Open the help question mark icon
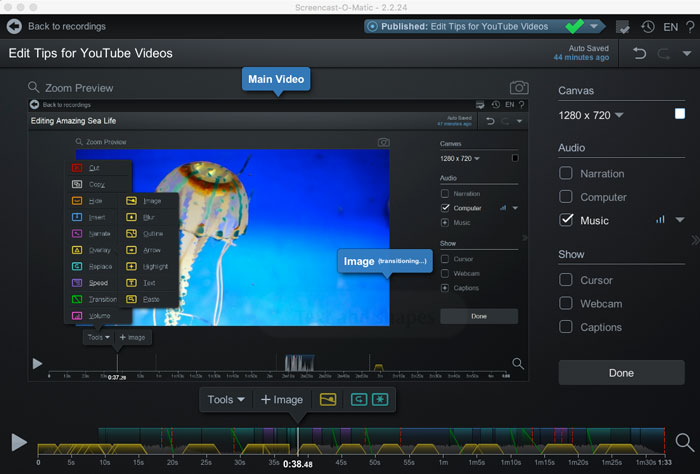Viewport: 700px width, 474px height. (x=690, y=27)
